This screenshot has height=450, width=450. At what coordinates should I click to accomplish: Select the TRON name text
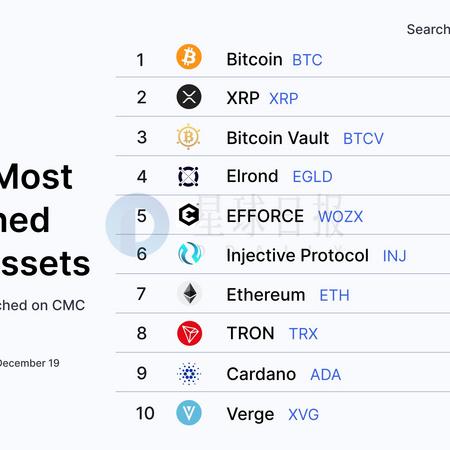point(251,333)
